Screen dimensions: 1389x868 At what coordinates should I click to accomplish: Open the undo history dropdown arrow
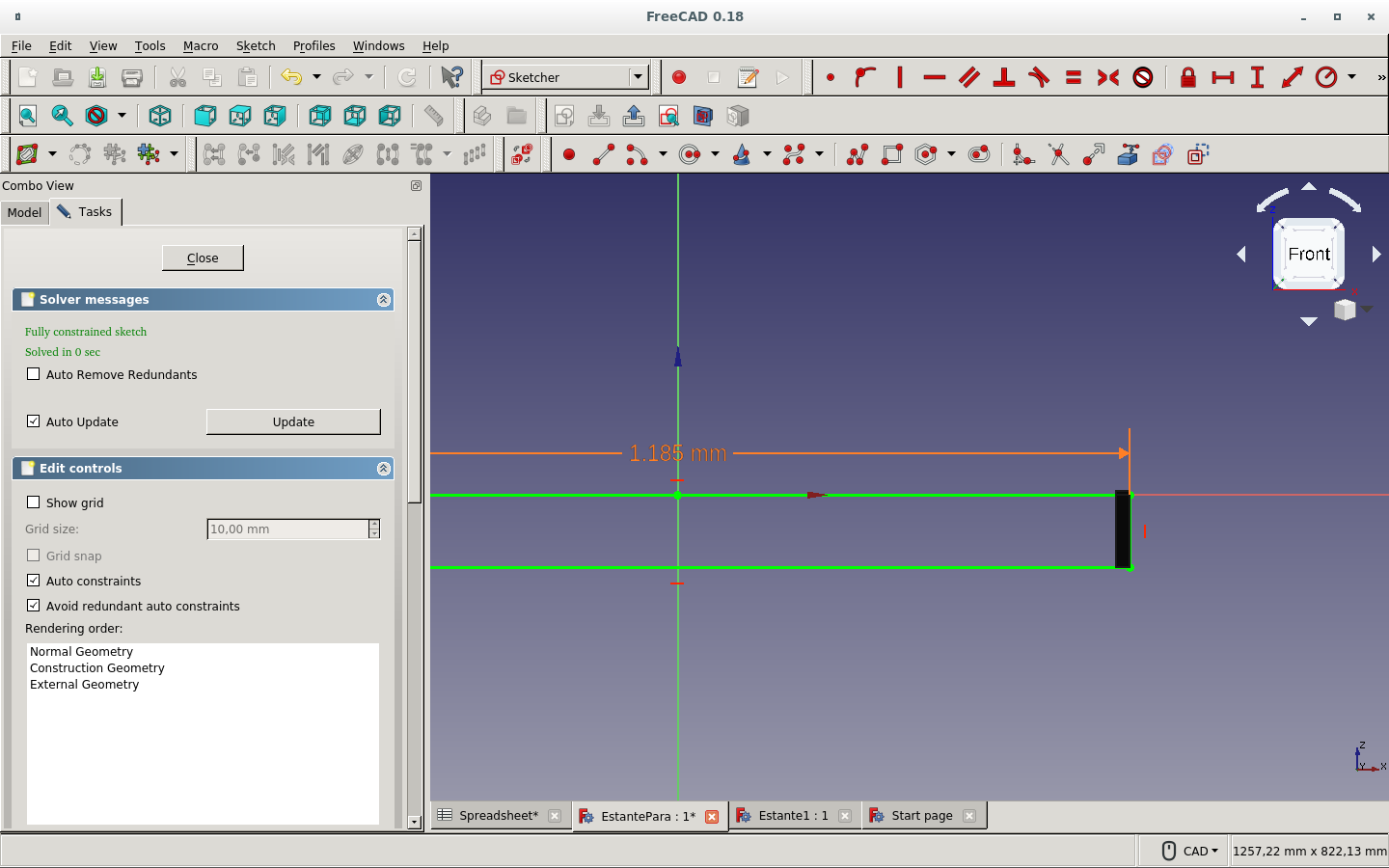[316, 77]
